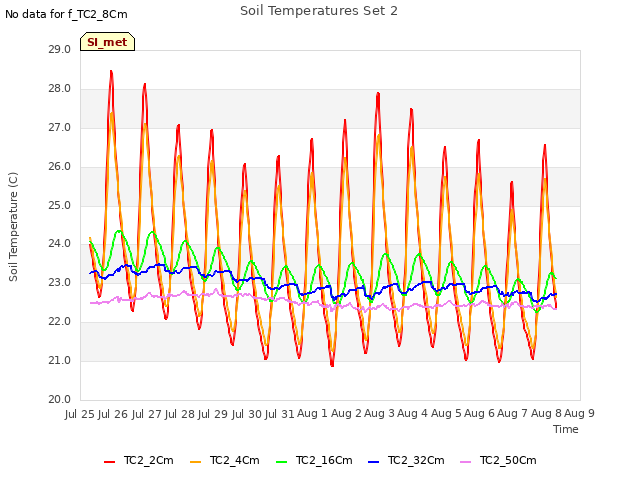
Task: Click the Aug 3 x-axis date label
Action: pos(379,414)
